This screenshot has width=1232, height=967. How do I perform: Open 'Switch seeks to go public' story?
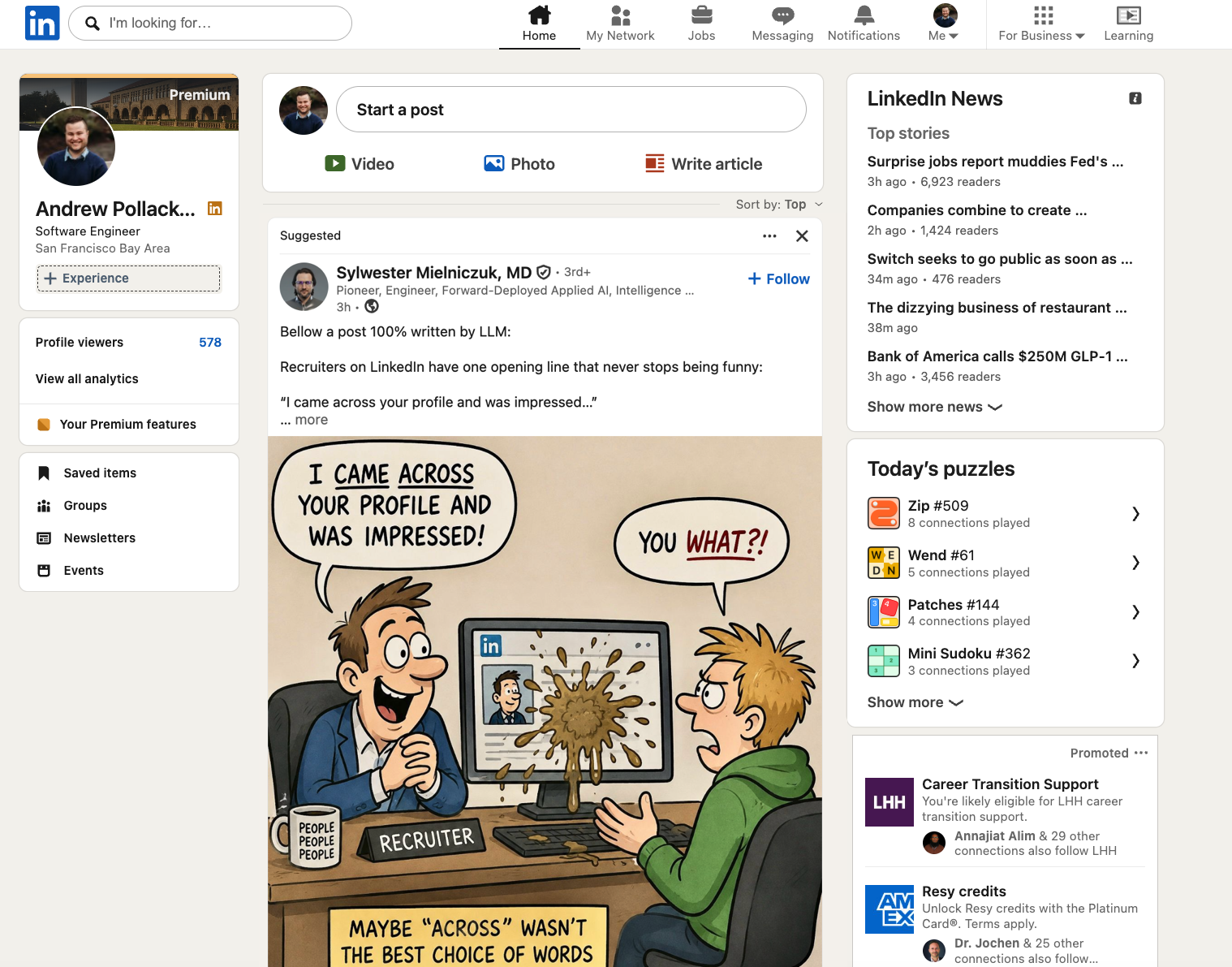pos(1000,259)
